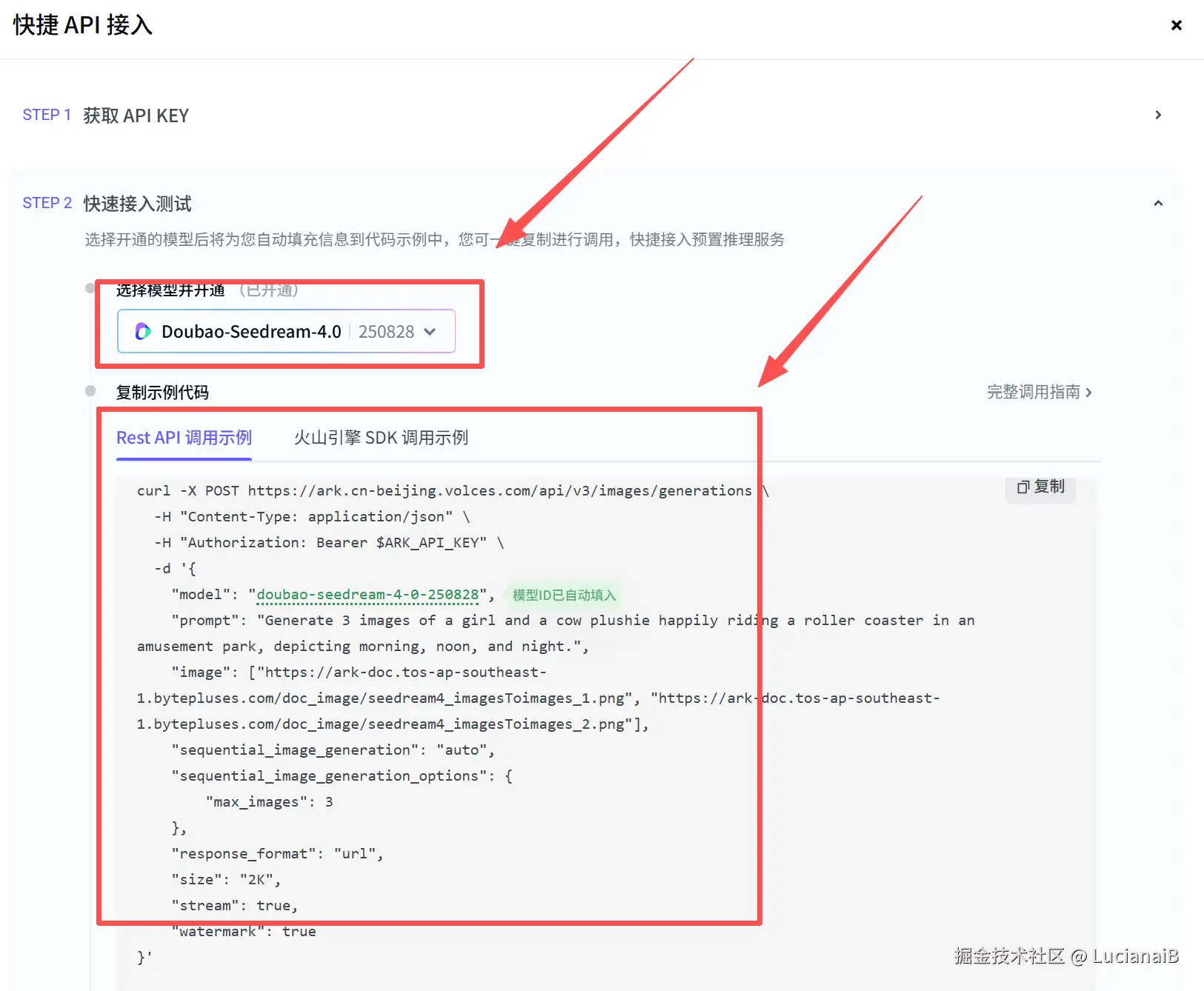Click the 获取 API KEY heading

click(136, 116)
